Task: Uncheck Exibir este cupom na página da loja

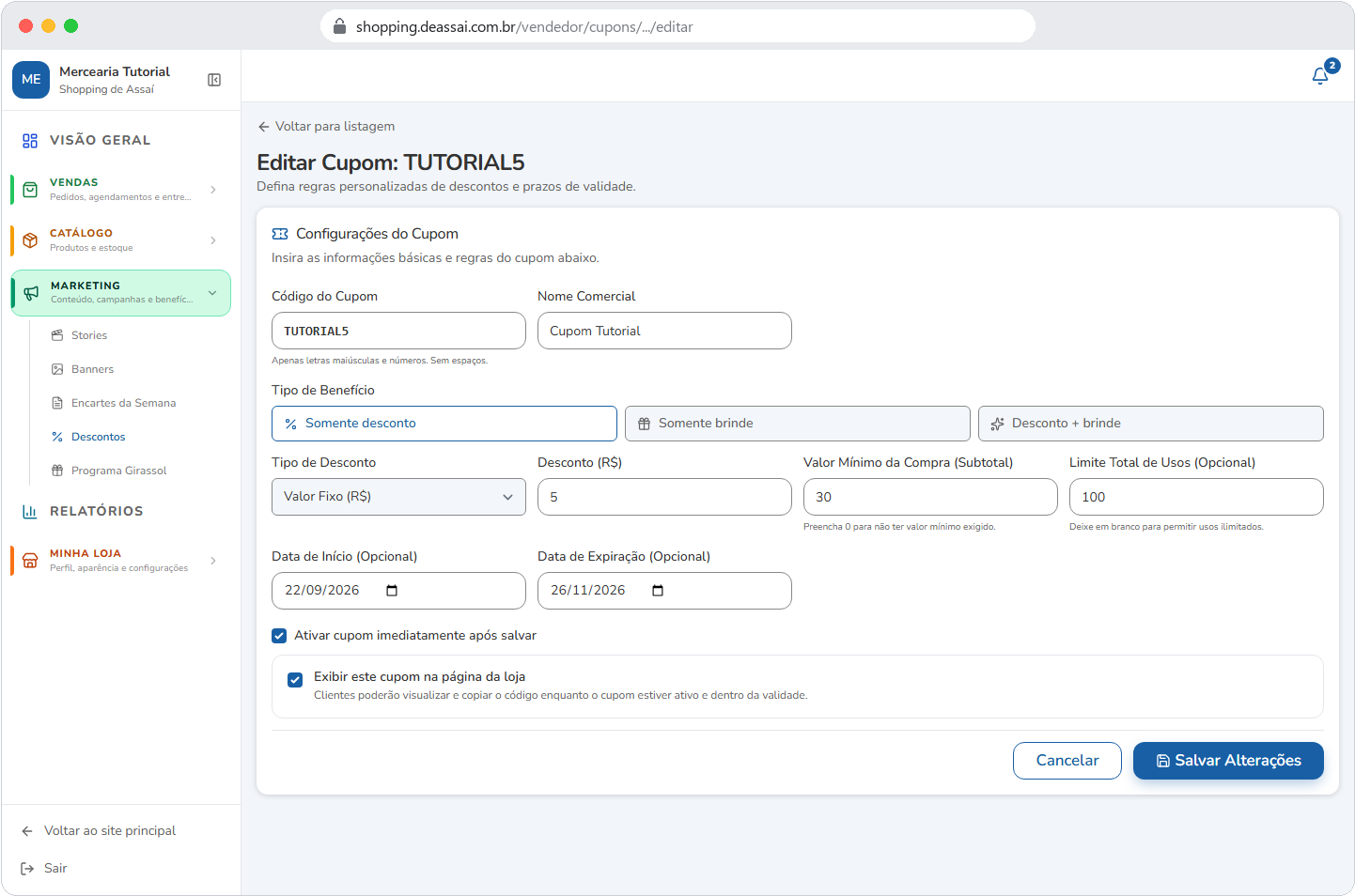Action: tap(295, 680)
